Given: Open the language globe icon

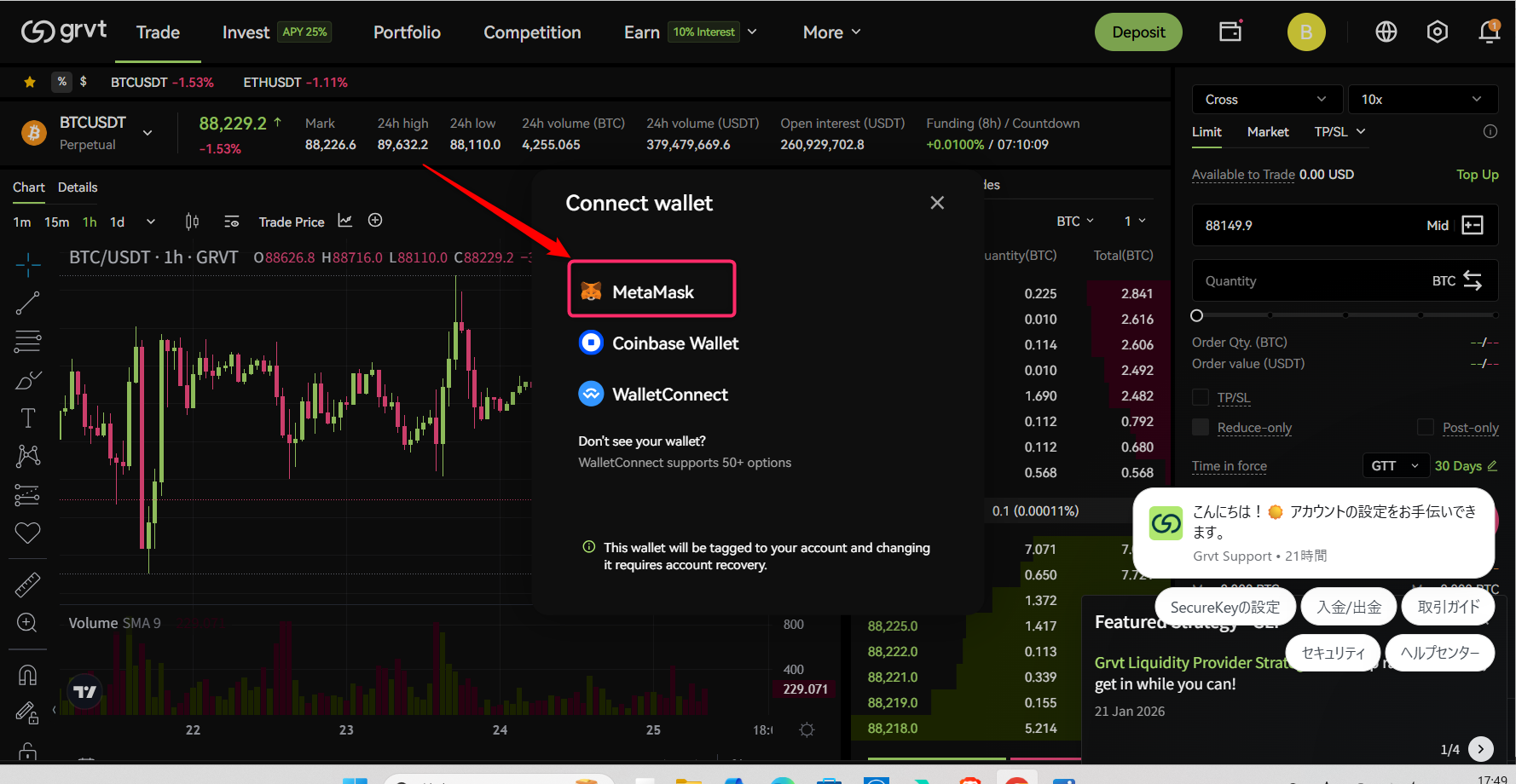Looking at the screenshot, I should (1386, 32).
